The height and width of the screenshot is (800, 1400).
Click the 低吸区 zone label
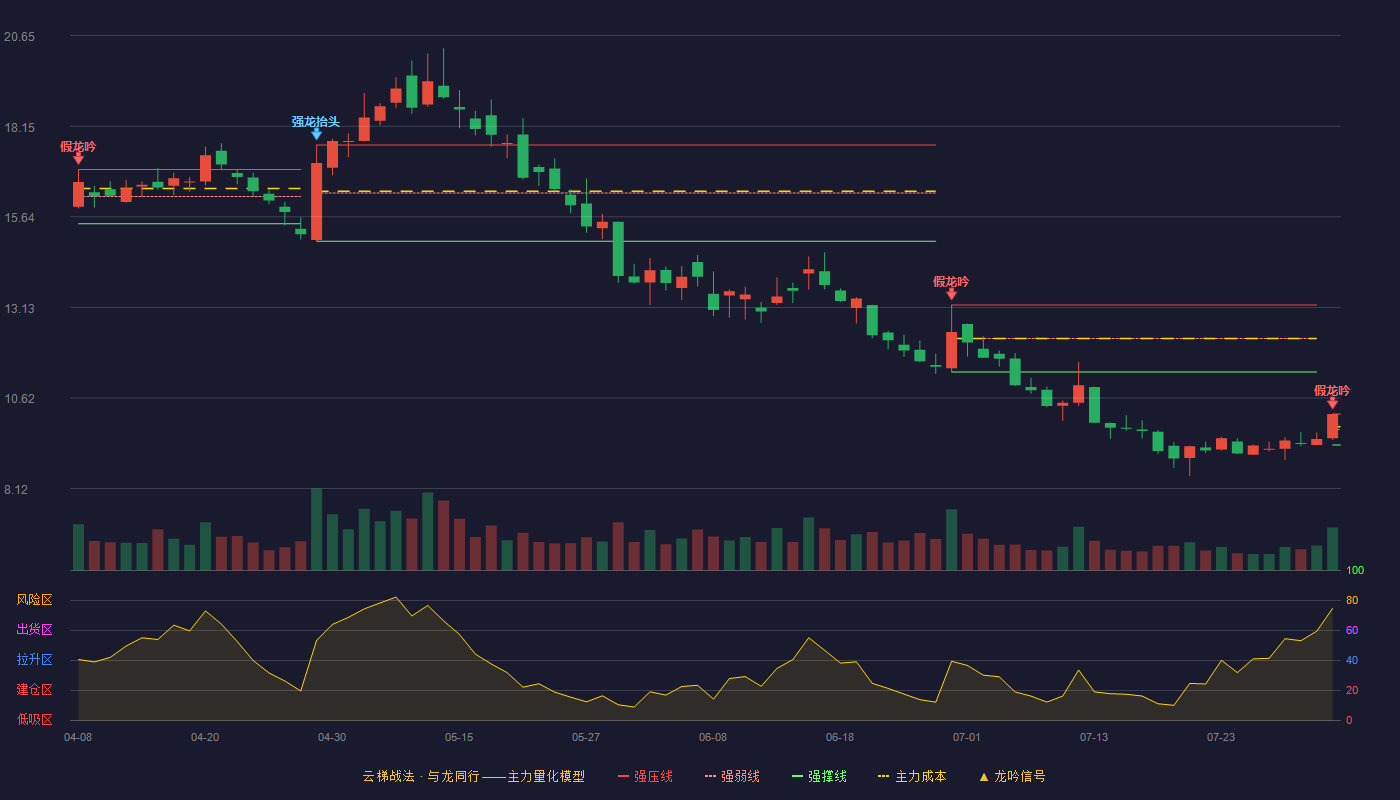tap(35, 719)
